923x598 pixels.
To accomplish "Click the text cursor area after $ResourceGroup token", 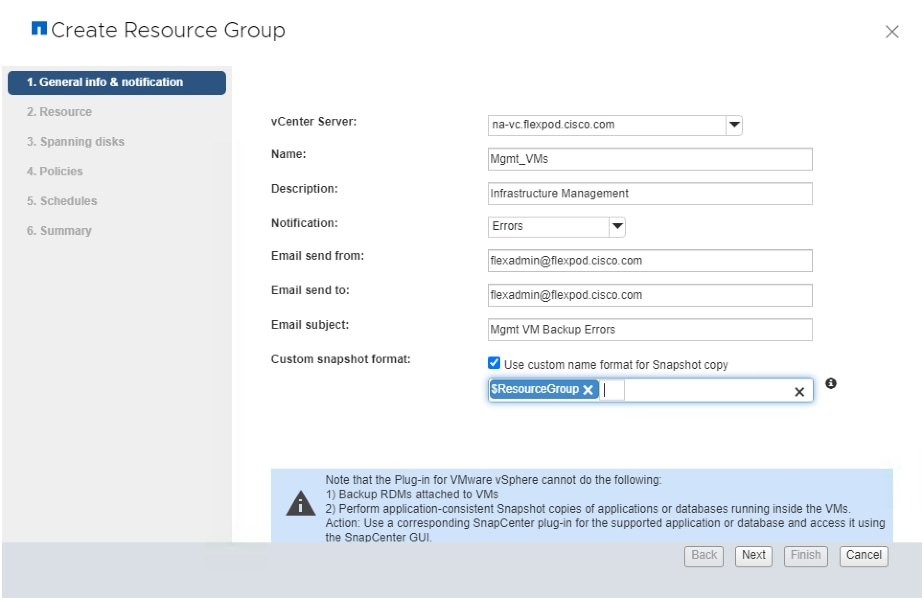I will 612,390.
